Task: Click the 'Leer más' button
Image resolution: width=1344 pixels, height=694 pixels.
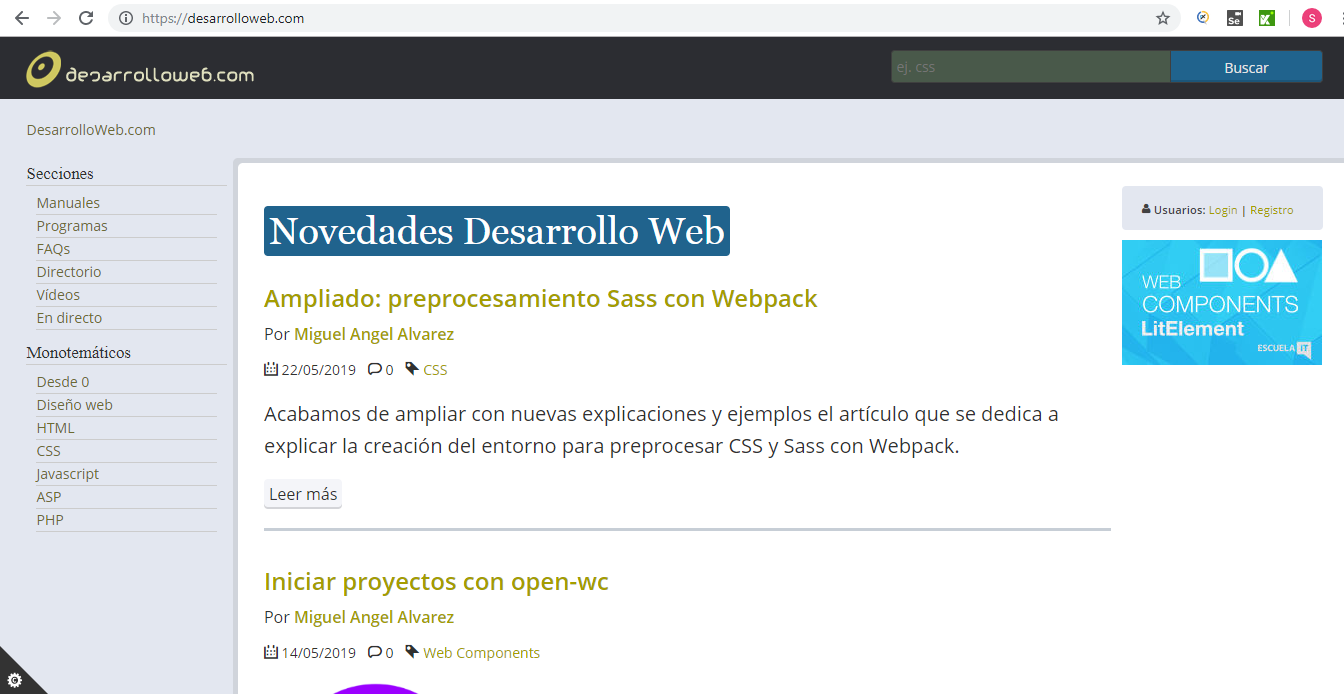Action: [303, 494]
